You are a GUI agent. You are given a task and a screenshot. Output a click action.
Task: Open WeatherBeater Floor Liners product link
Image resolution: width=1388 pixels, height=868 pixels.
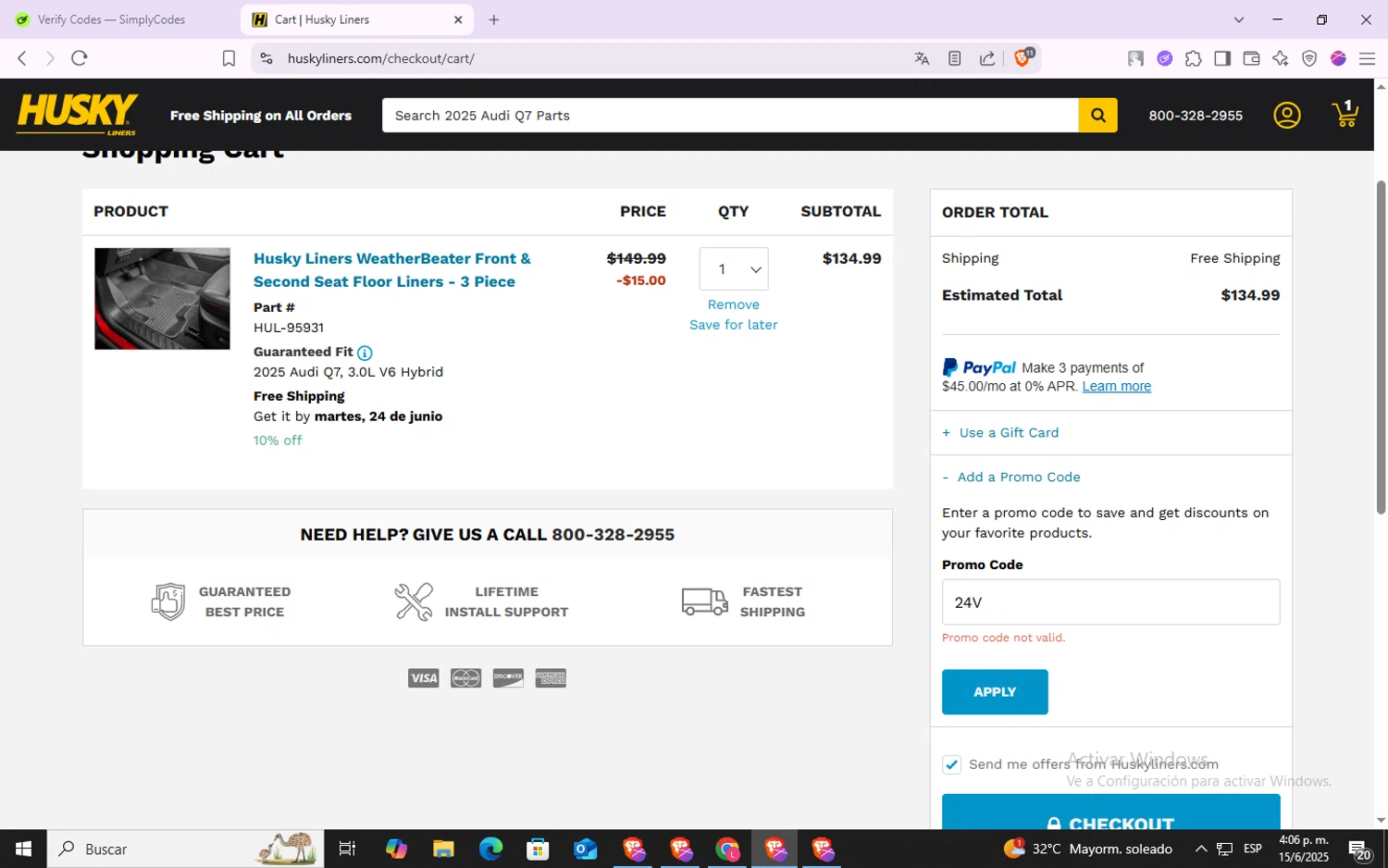[x=392, y=270]
